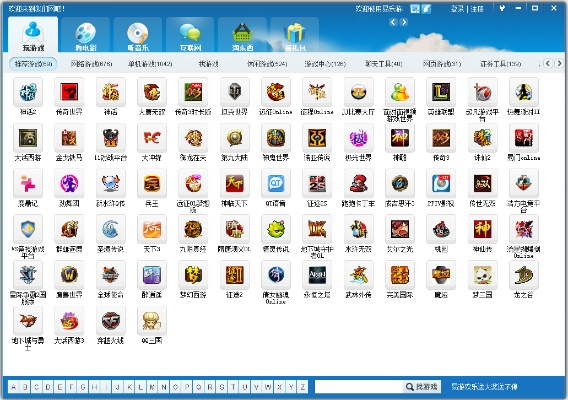The image size is (568, 400).
Task: Click the header banner next arrow
Action: click(404, 22)
